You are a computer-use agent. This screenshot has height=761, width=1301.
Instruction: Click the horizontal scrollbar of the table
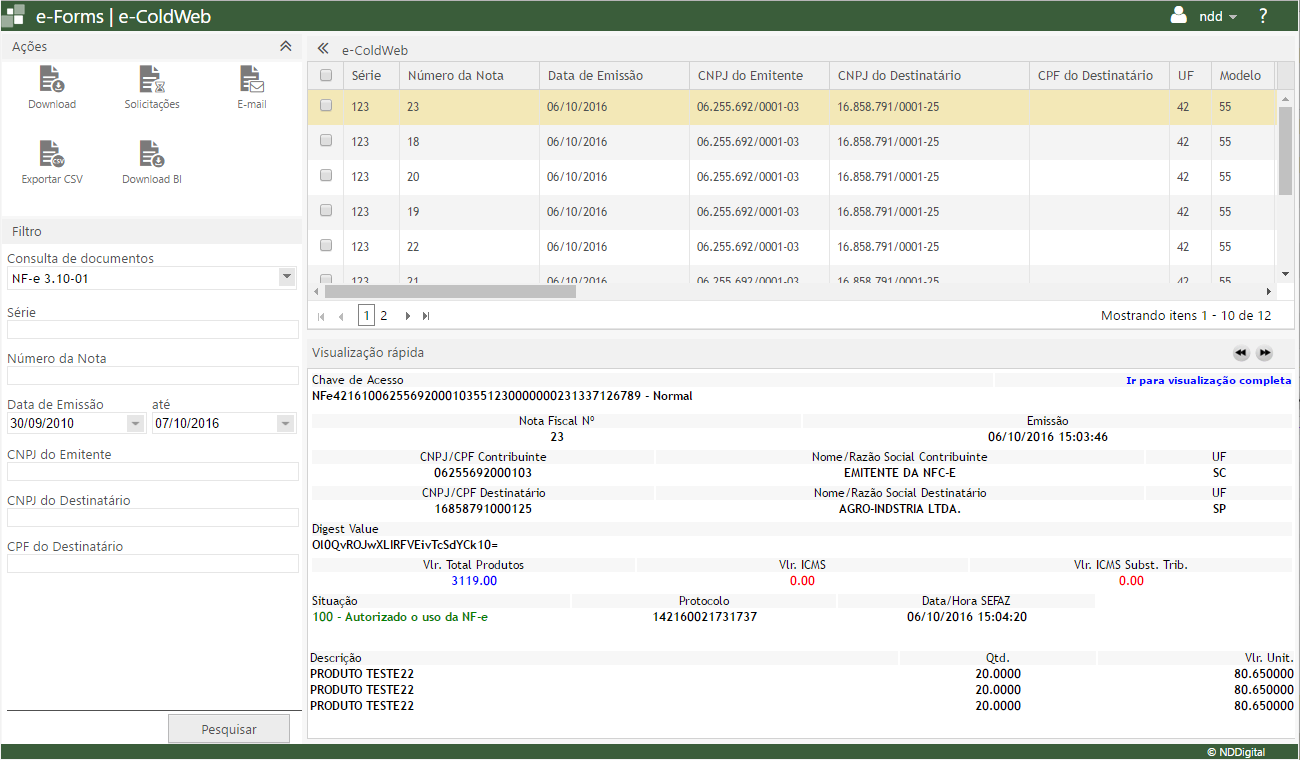click(x=450, y=292)
